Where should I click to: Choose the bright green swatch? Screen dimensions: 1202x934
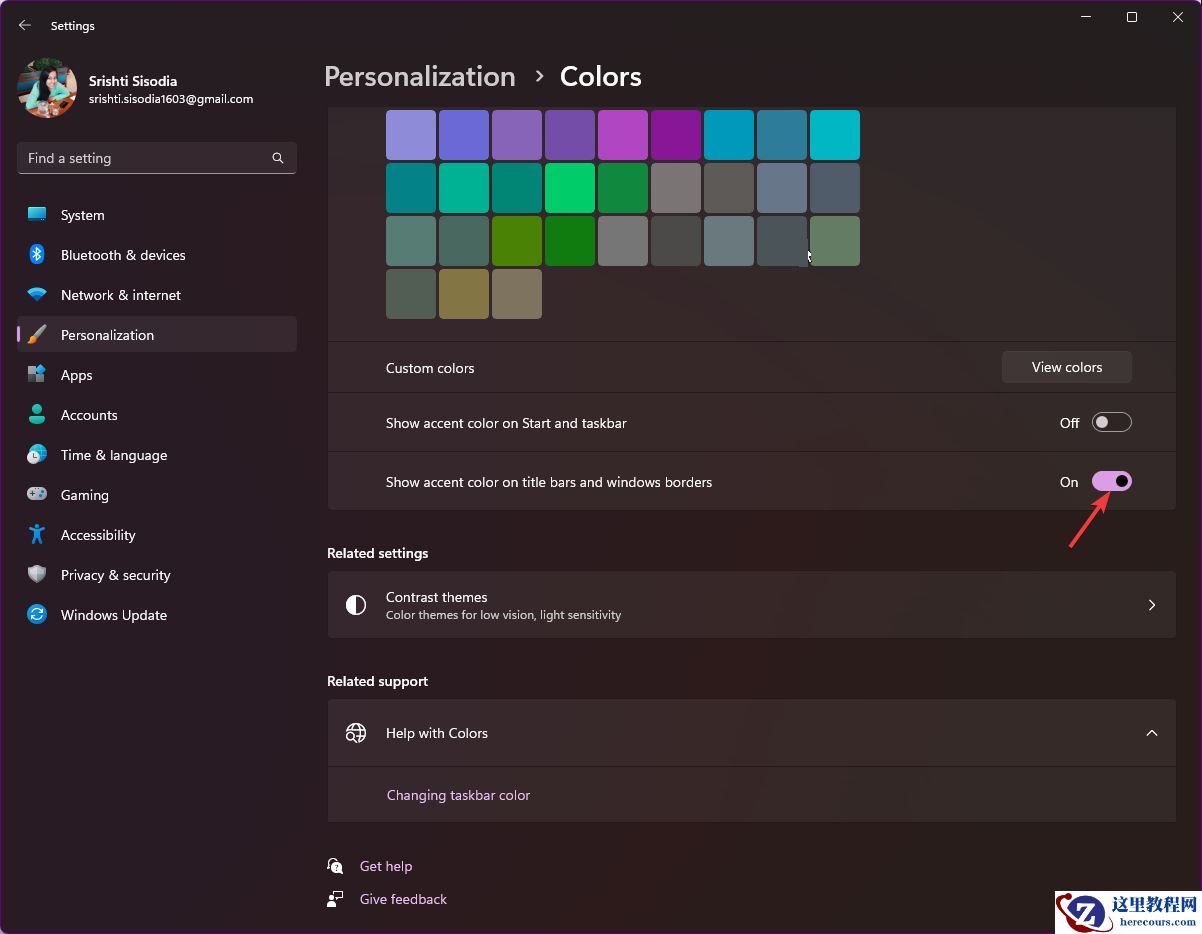coord(570,188)
